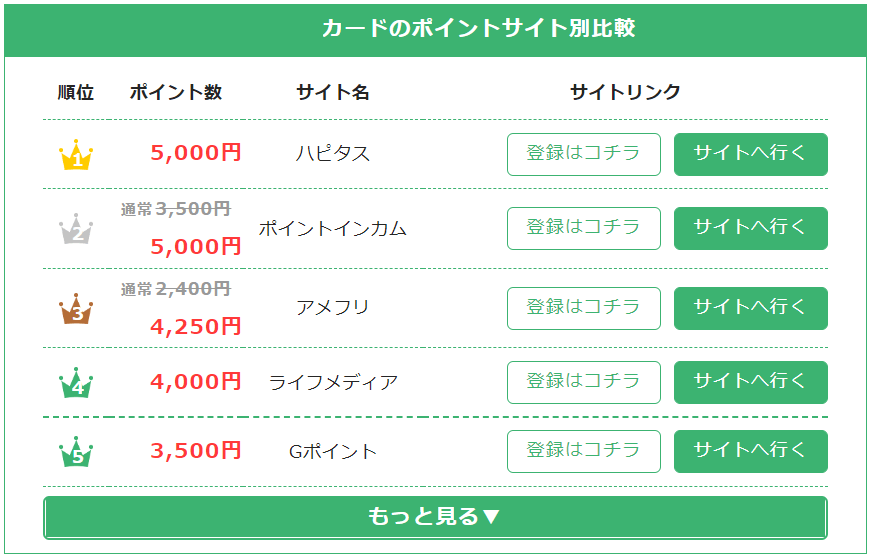Screen dimensions: 870x556
Task: Click the green rank 4 crown icon
Action: pyautogui.click(x=76, y=383)
